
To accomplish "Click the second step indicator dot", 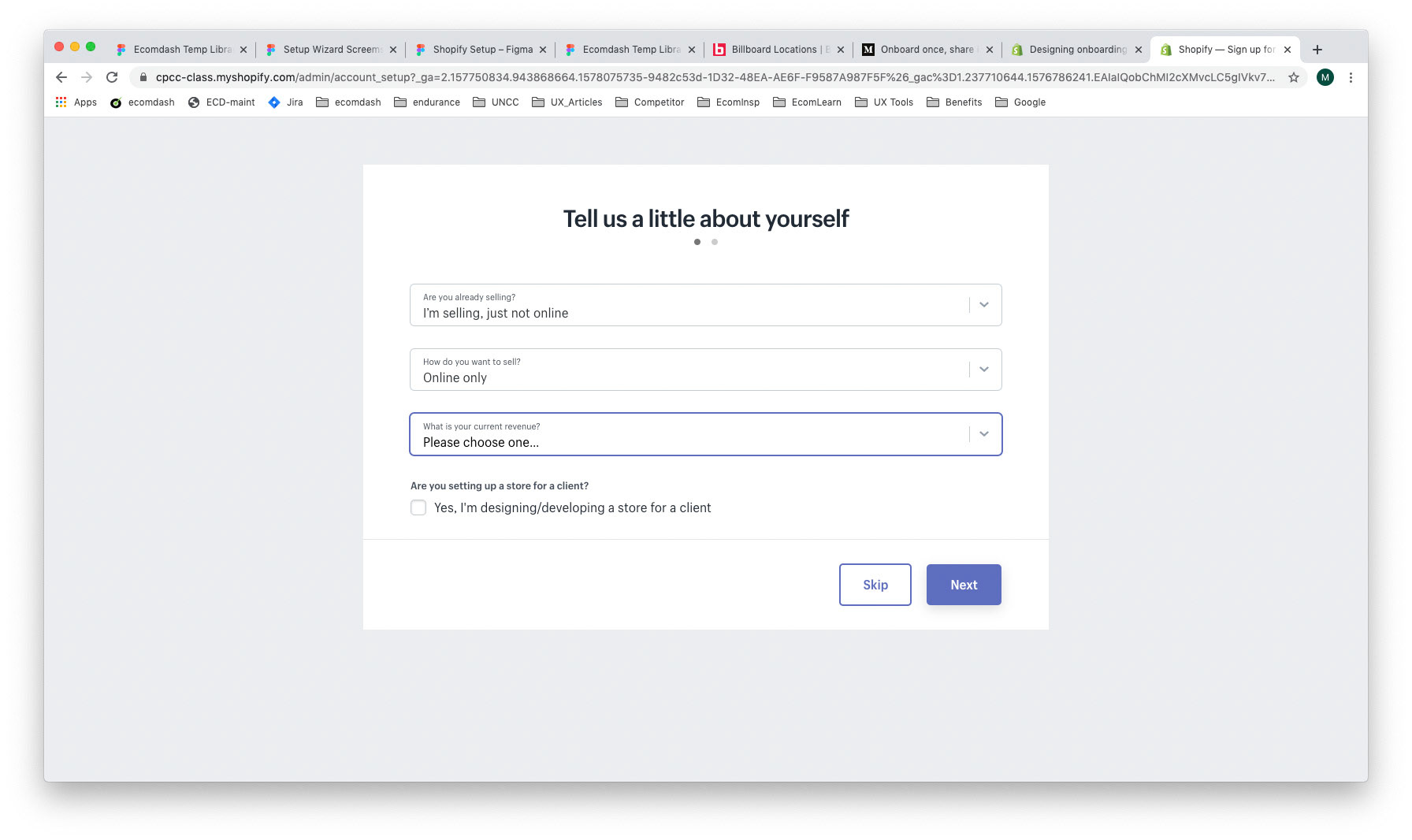I will coord(715,242).
